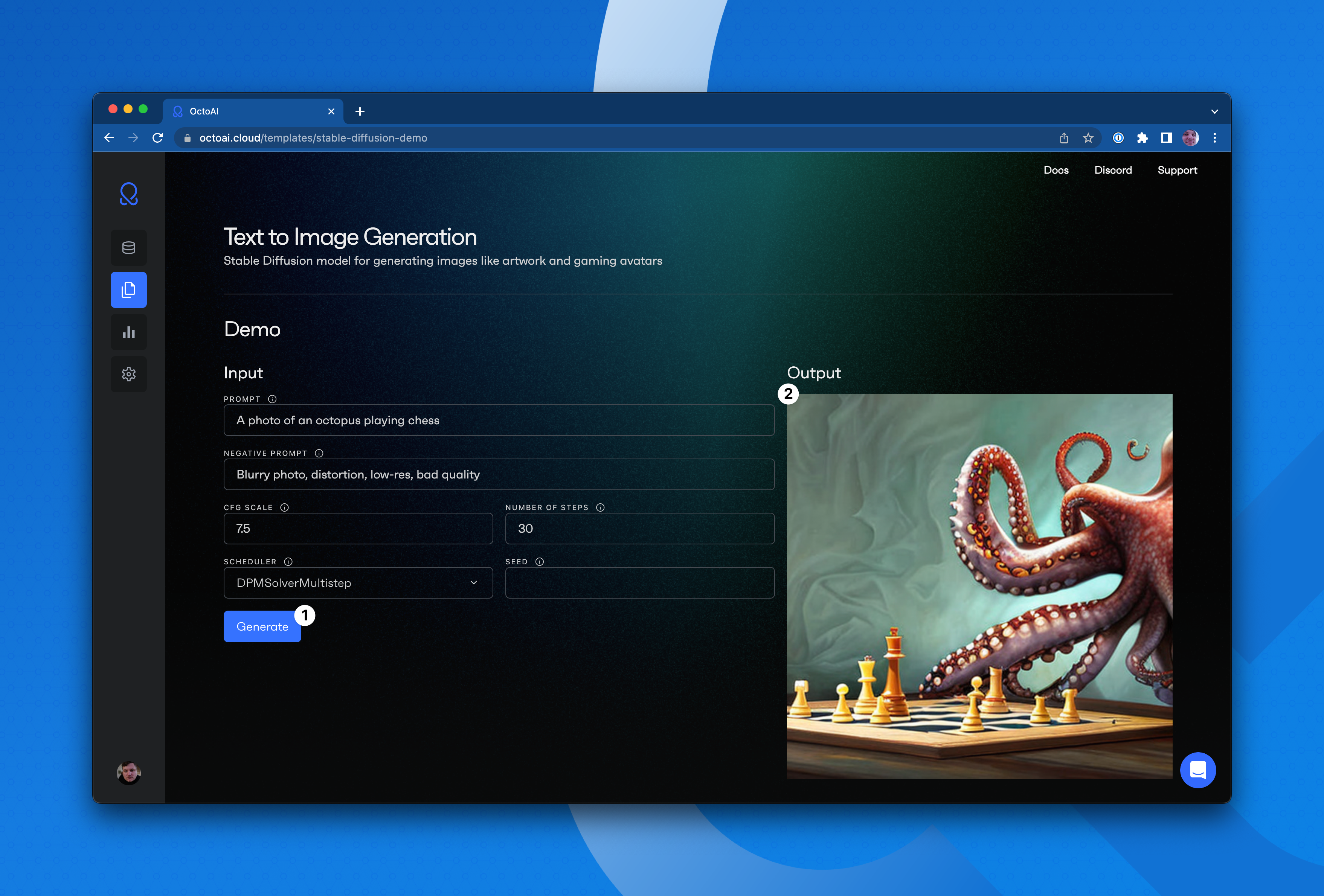The width and height of the screenshot is (1324, 896).
Task: Bookmark page with the star icon
Action: click(1088, 138)
